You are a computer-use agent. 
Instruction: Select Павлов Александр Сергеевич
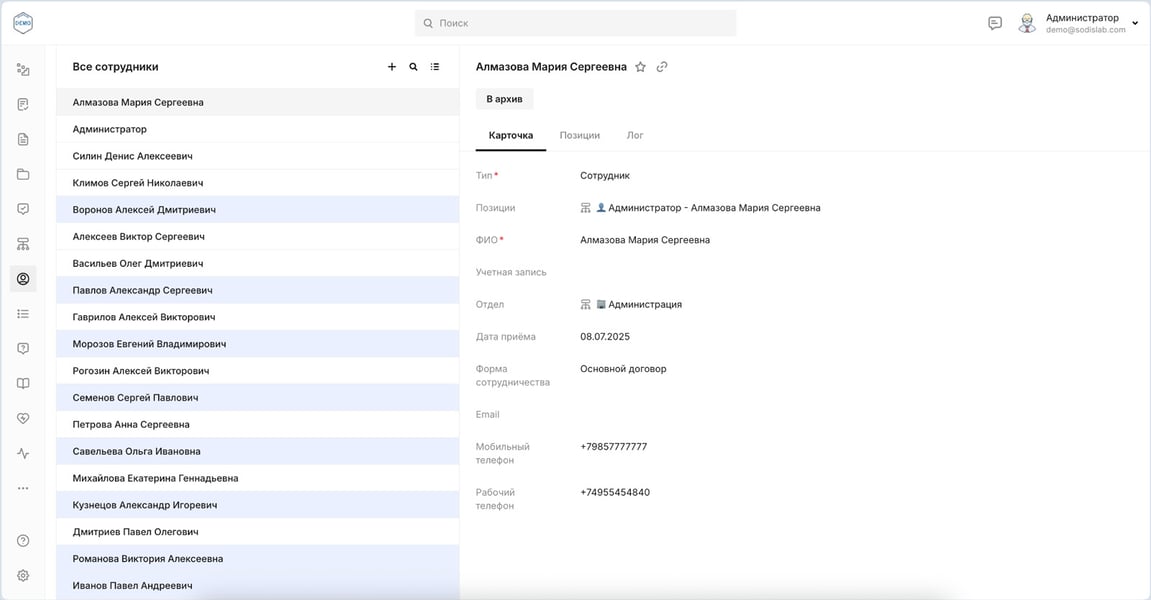[258, 290]
